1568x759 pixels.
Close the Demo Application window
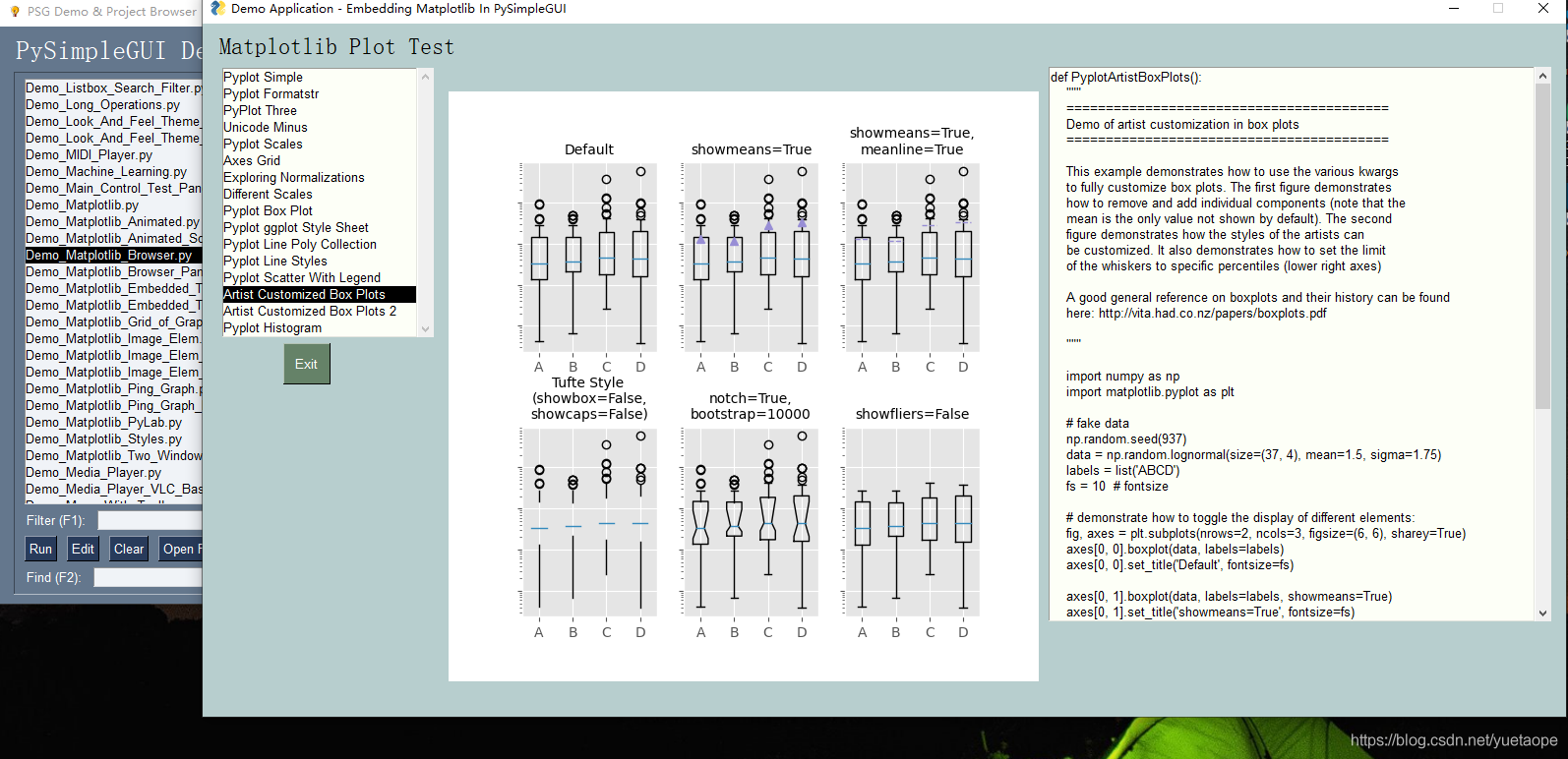click(x=1543, y=9)
